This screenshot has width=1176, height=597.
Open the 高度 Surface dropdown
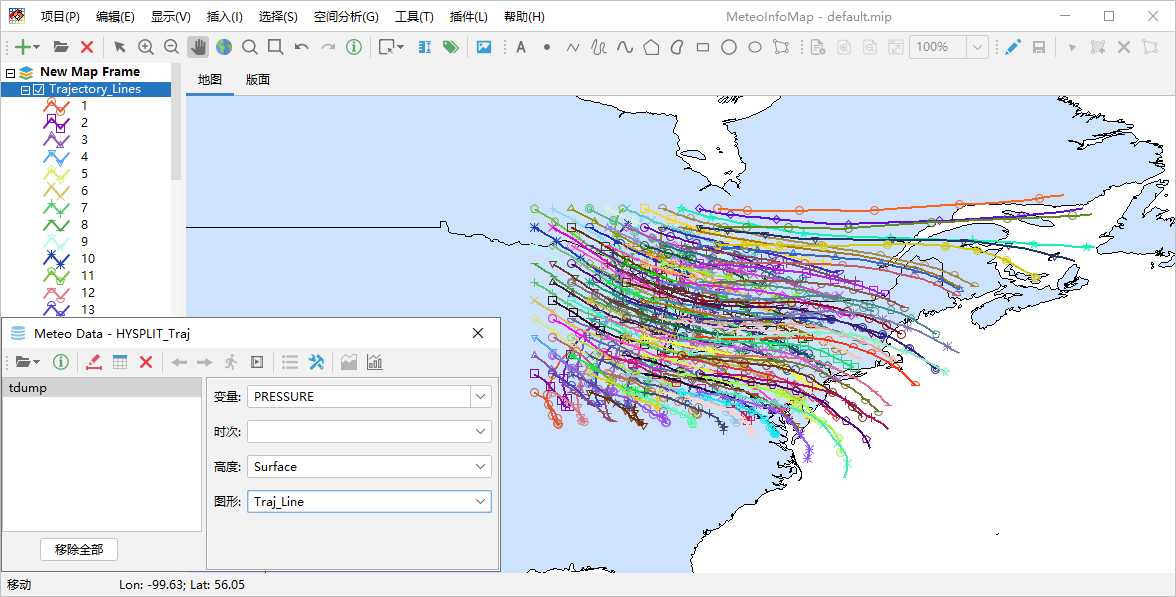tap(481, 466)
